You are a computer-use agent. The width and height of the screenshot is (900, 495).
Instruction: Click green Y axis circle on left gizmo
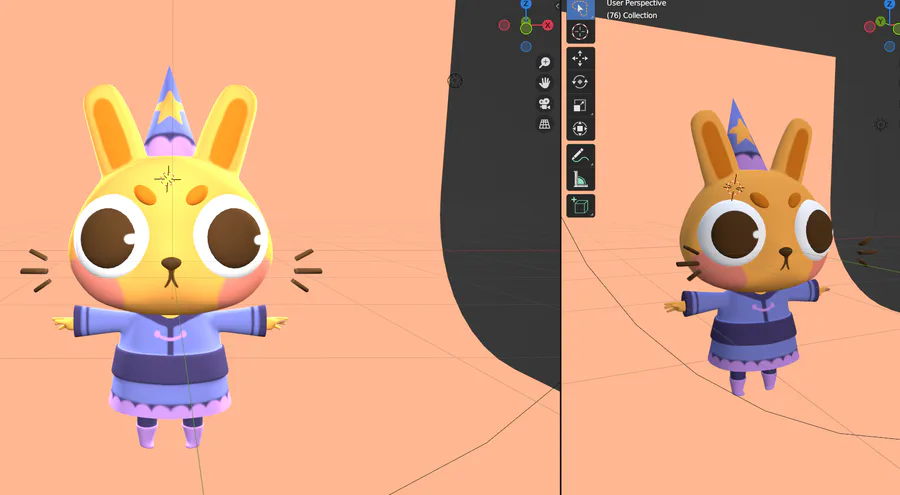pos(526,28)
